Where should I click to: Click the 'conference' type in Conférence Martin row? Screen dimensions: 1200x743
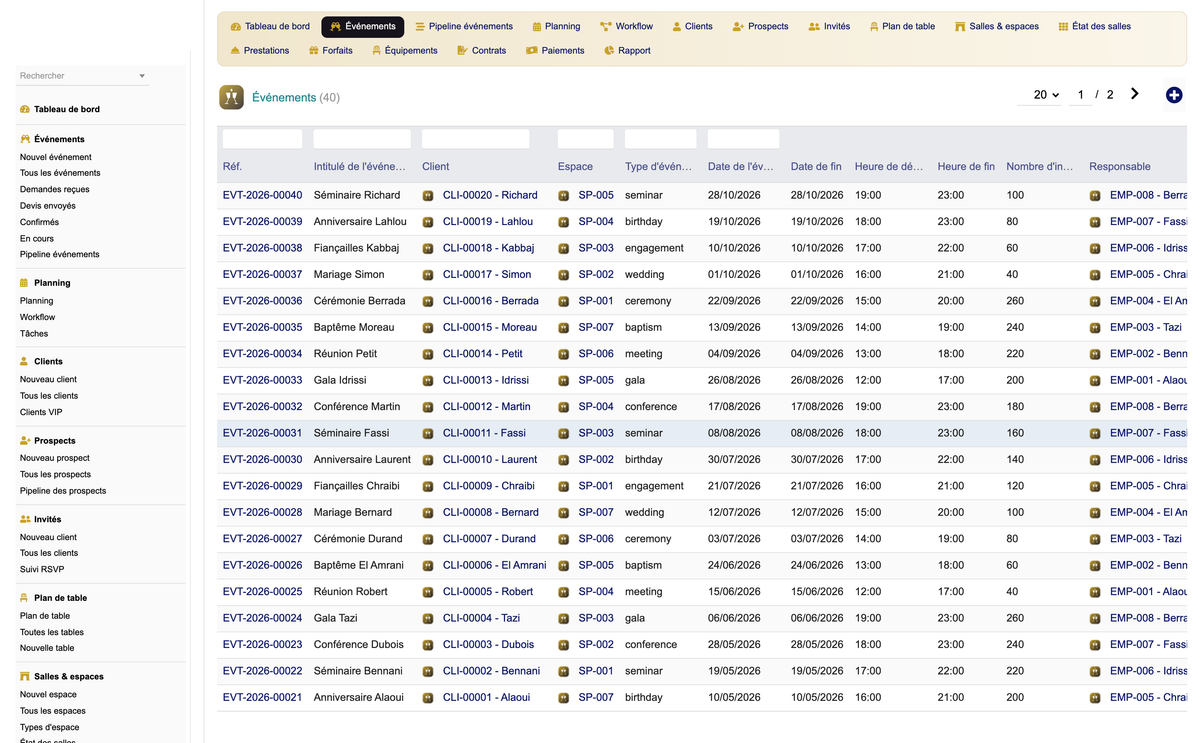[x=651, y=407]
